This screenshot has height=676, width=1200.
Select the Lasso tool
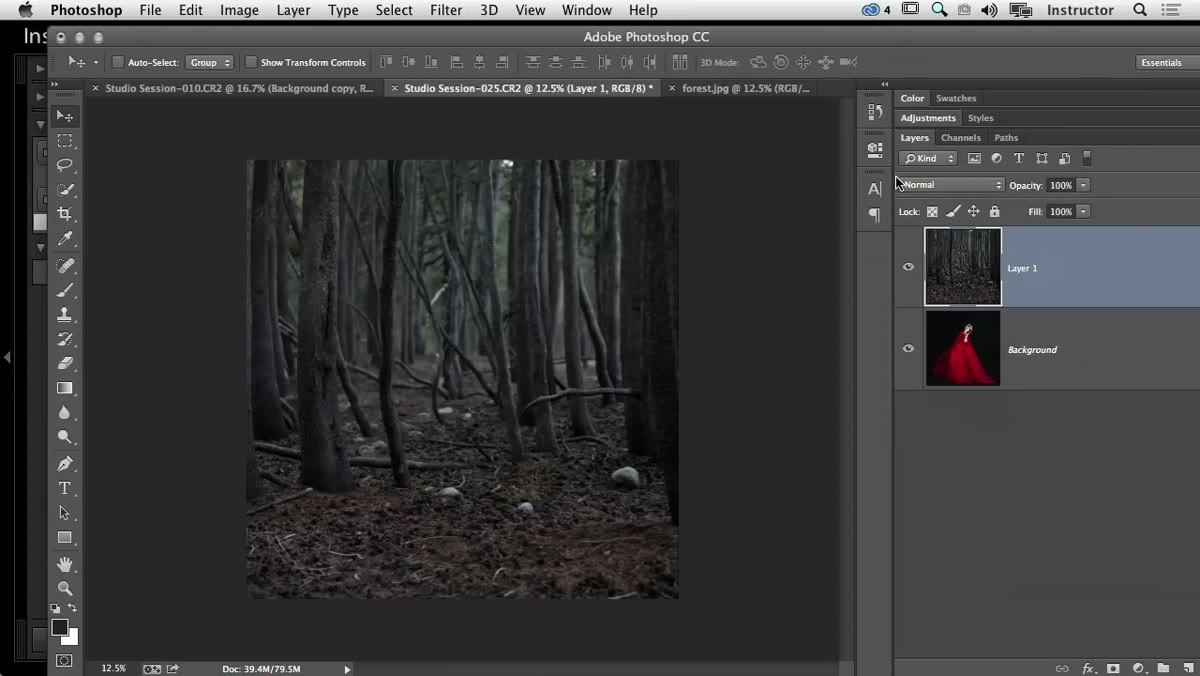pos(65,165)
